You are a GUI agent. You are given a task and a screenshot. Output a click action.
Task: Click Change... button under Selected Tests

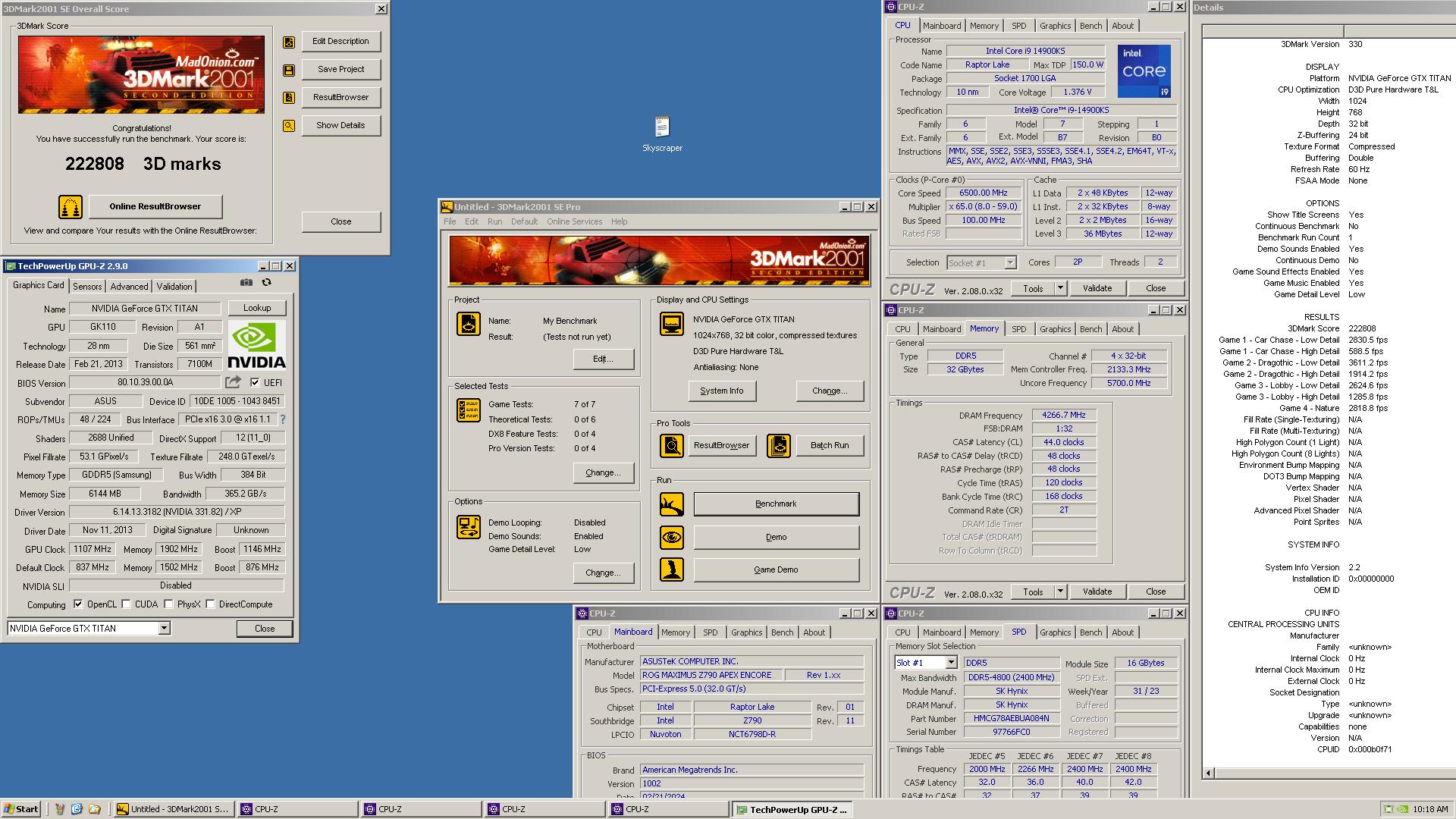(604, 472)
